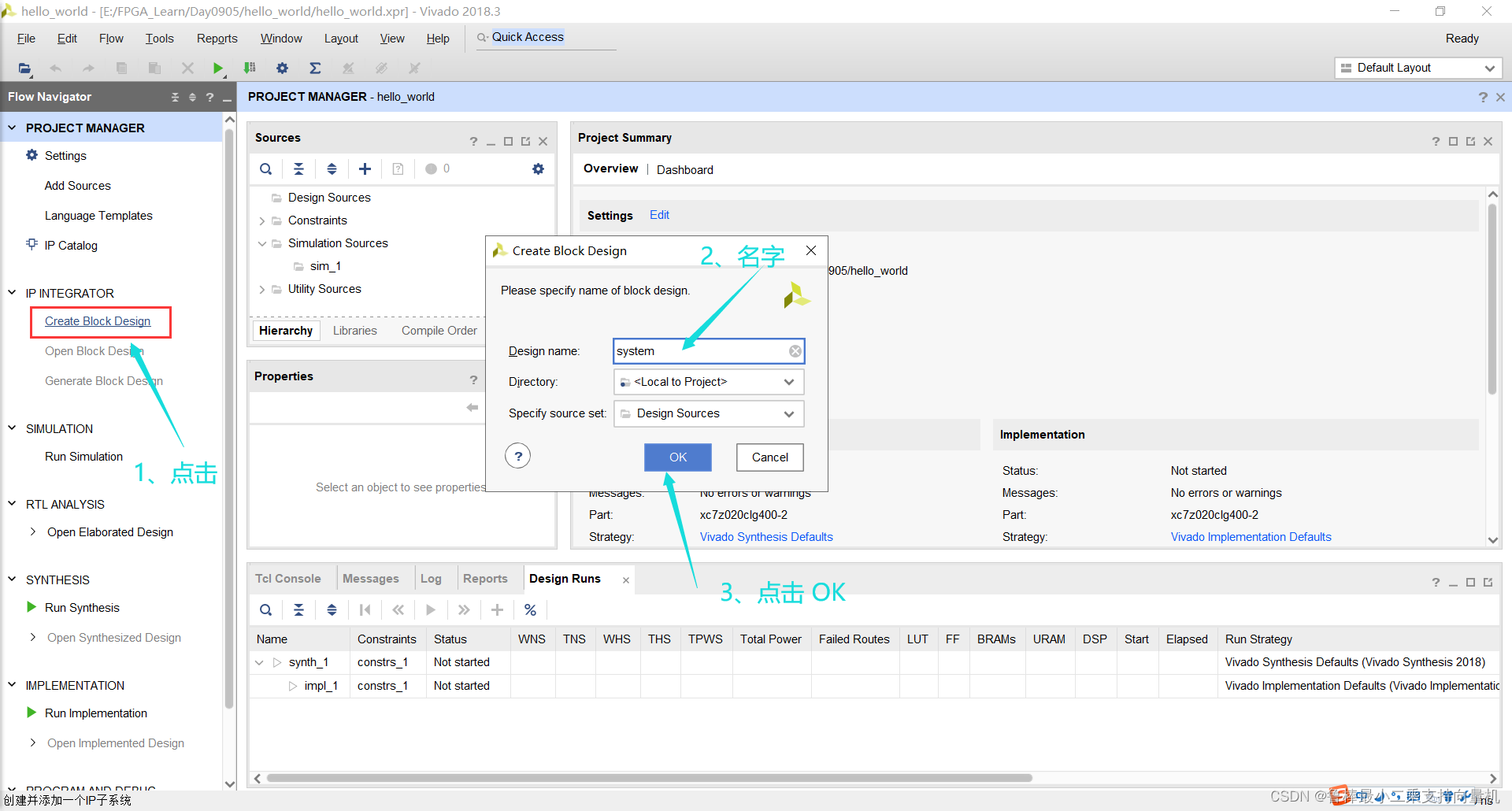Select the impl_1 run row
The height and width of the screenshot is (811, 1512).
tap(874, 686)
